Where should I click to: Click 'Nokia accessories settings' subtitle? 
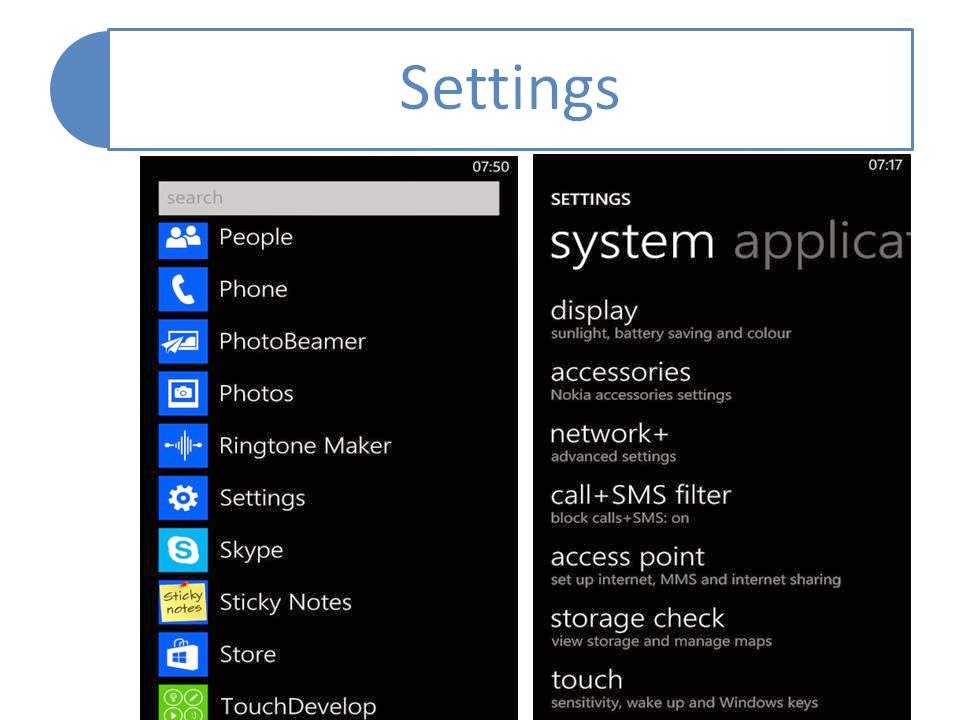(x=640, y=395)
